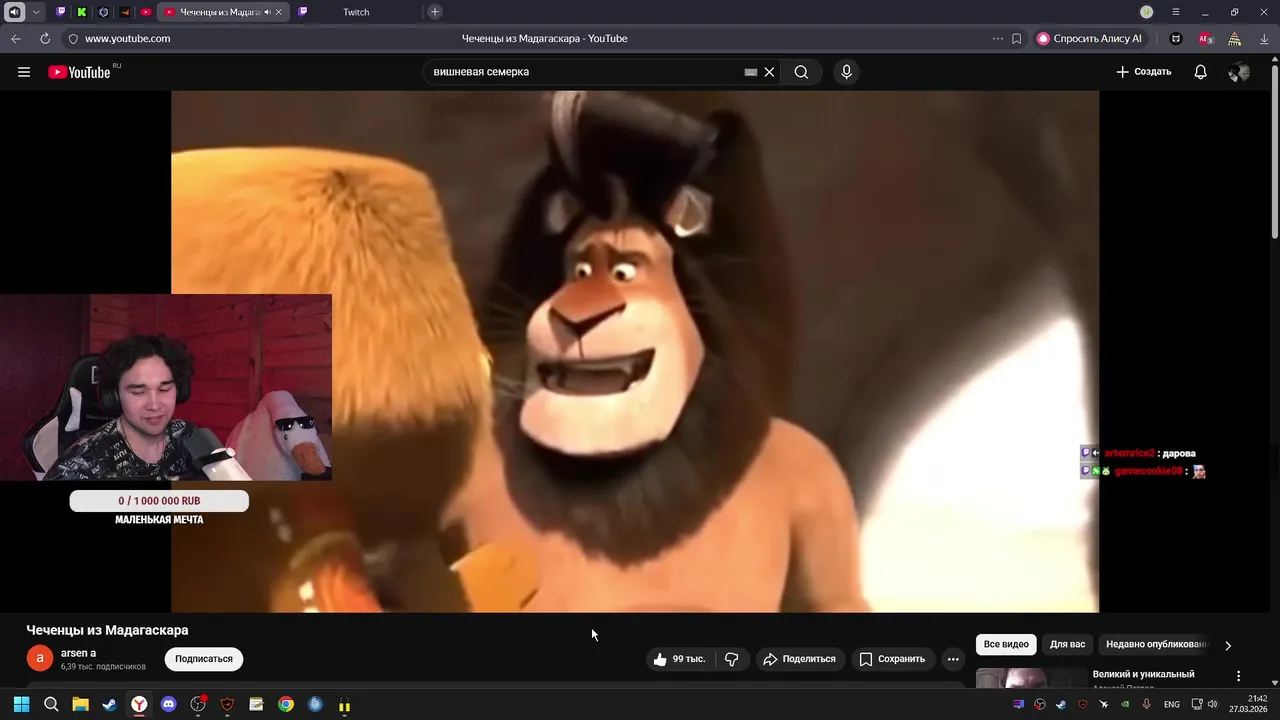This screenshot has width=1280, height=720.
Task: Open the on-screen keyboard icon in search box
Action: click(751, 72)
